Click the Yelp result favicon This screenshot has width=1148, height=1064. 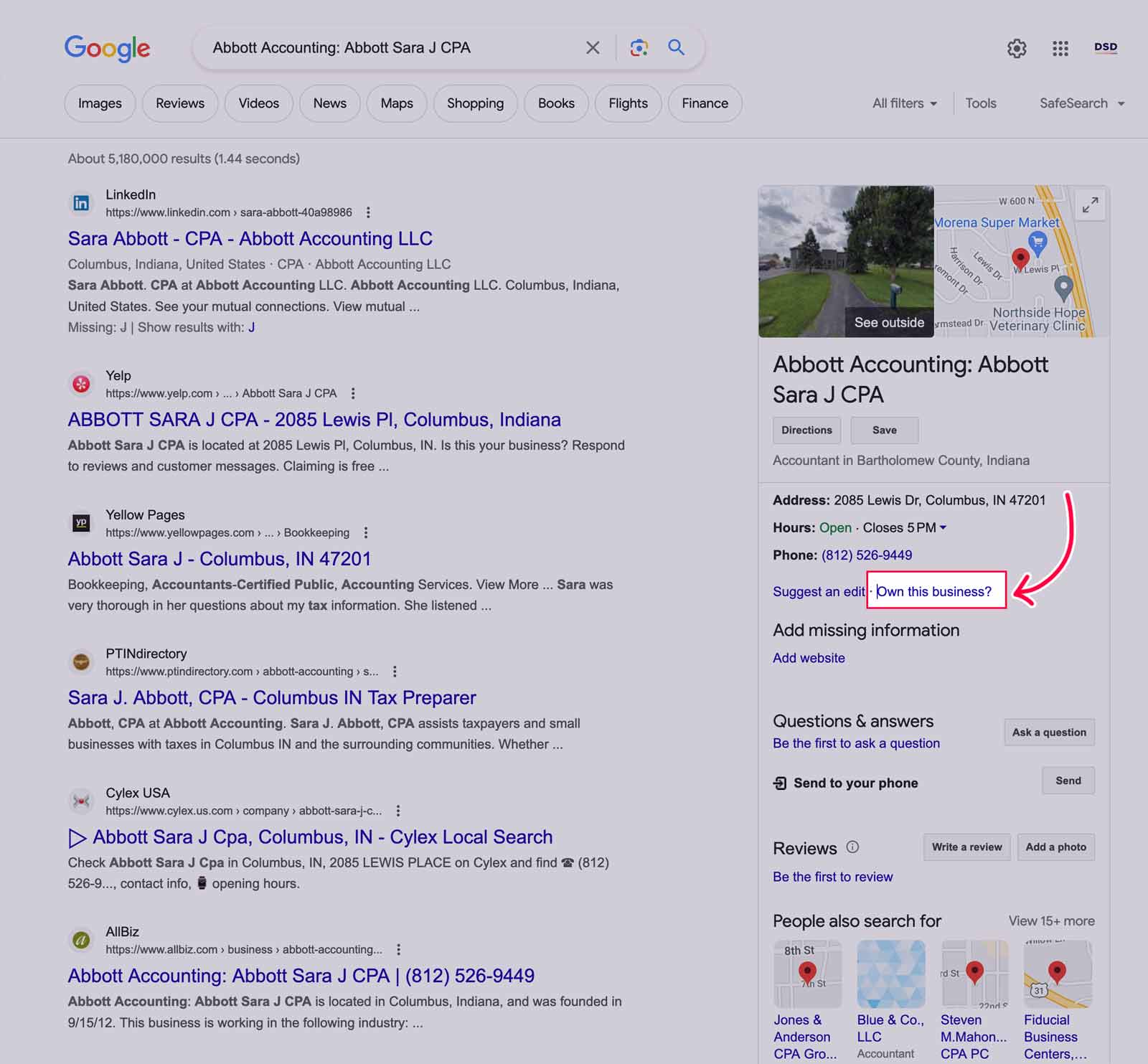coord(80,384)
